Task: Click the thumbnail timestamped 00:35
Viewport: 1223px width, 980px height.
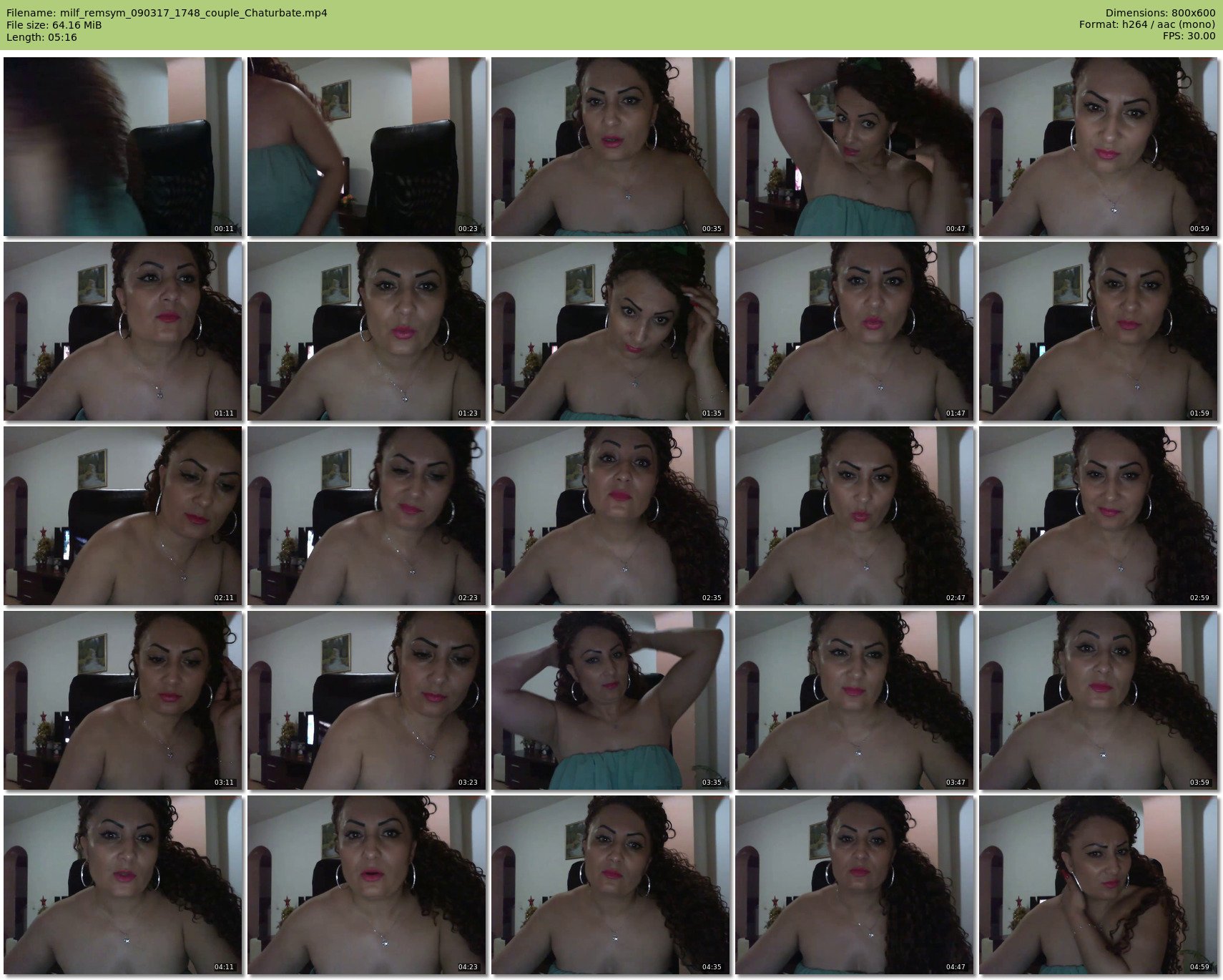Action: pos(611,147)
